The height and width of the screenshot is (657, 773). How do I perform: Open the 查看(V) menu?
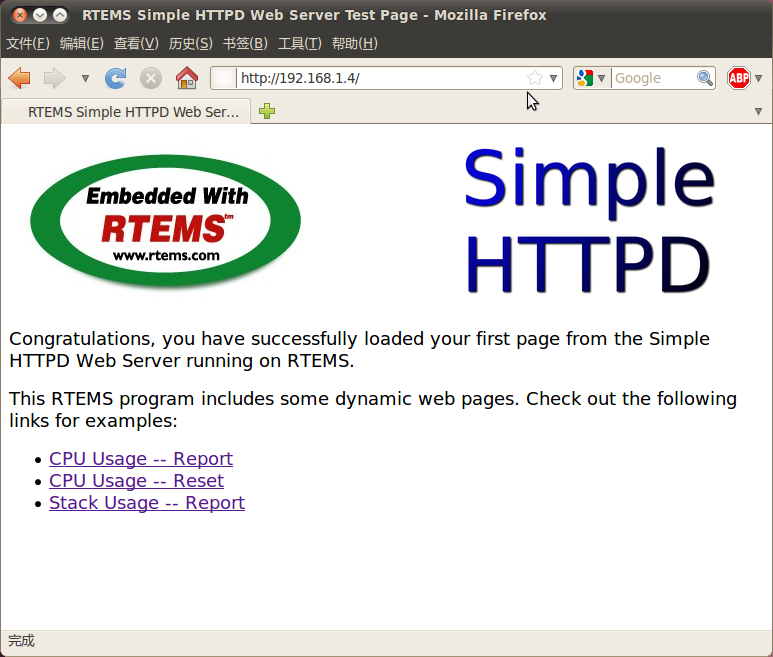(136, 43)
